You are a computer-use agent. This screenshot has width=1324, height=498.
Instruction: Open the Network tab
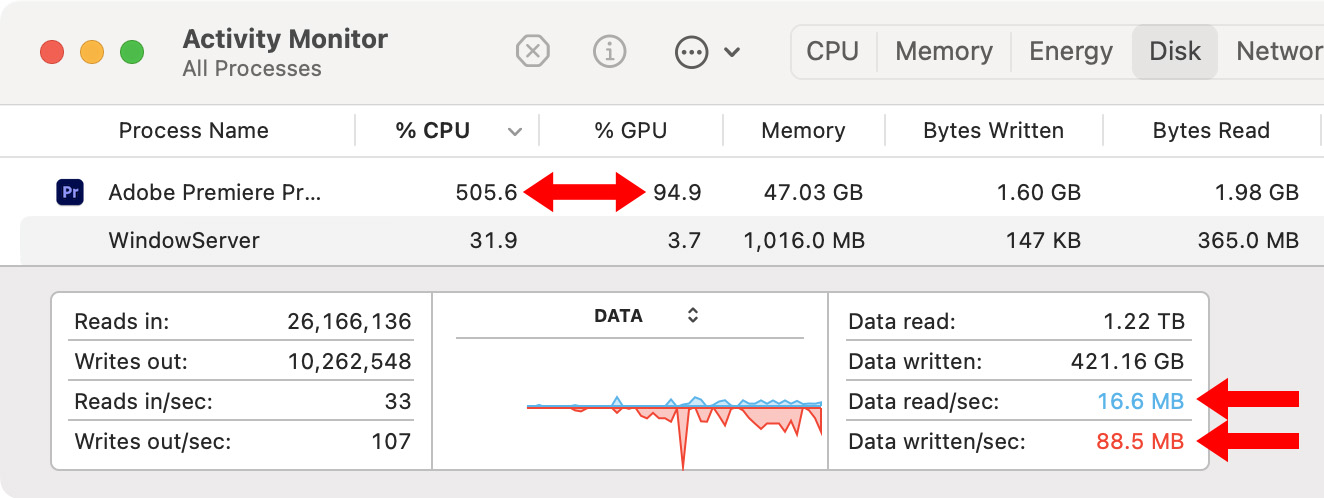[1280, 51]
